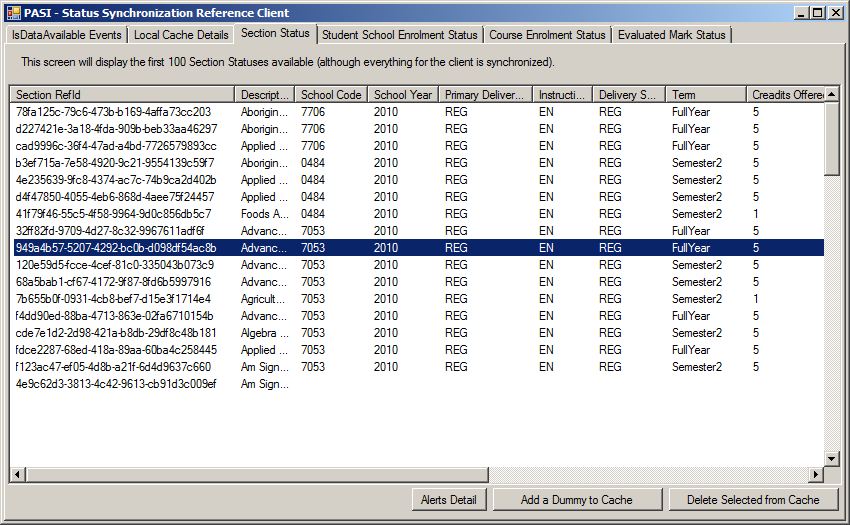This screenshot has width=850, height=525.
Task: Sort by the Section RefId column header
Action: [122, 95]
